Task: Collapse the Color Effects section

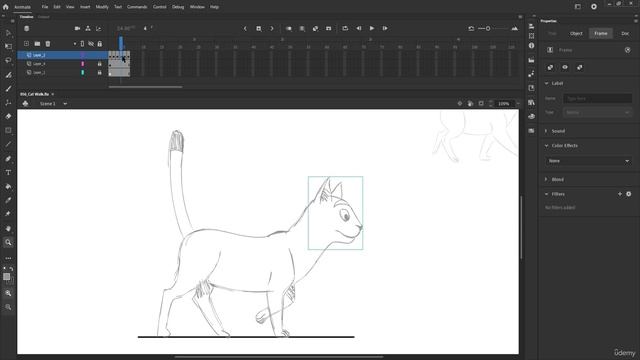Action: (x=547, y=146)
